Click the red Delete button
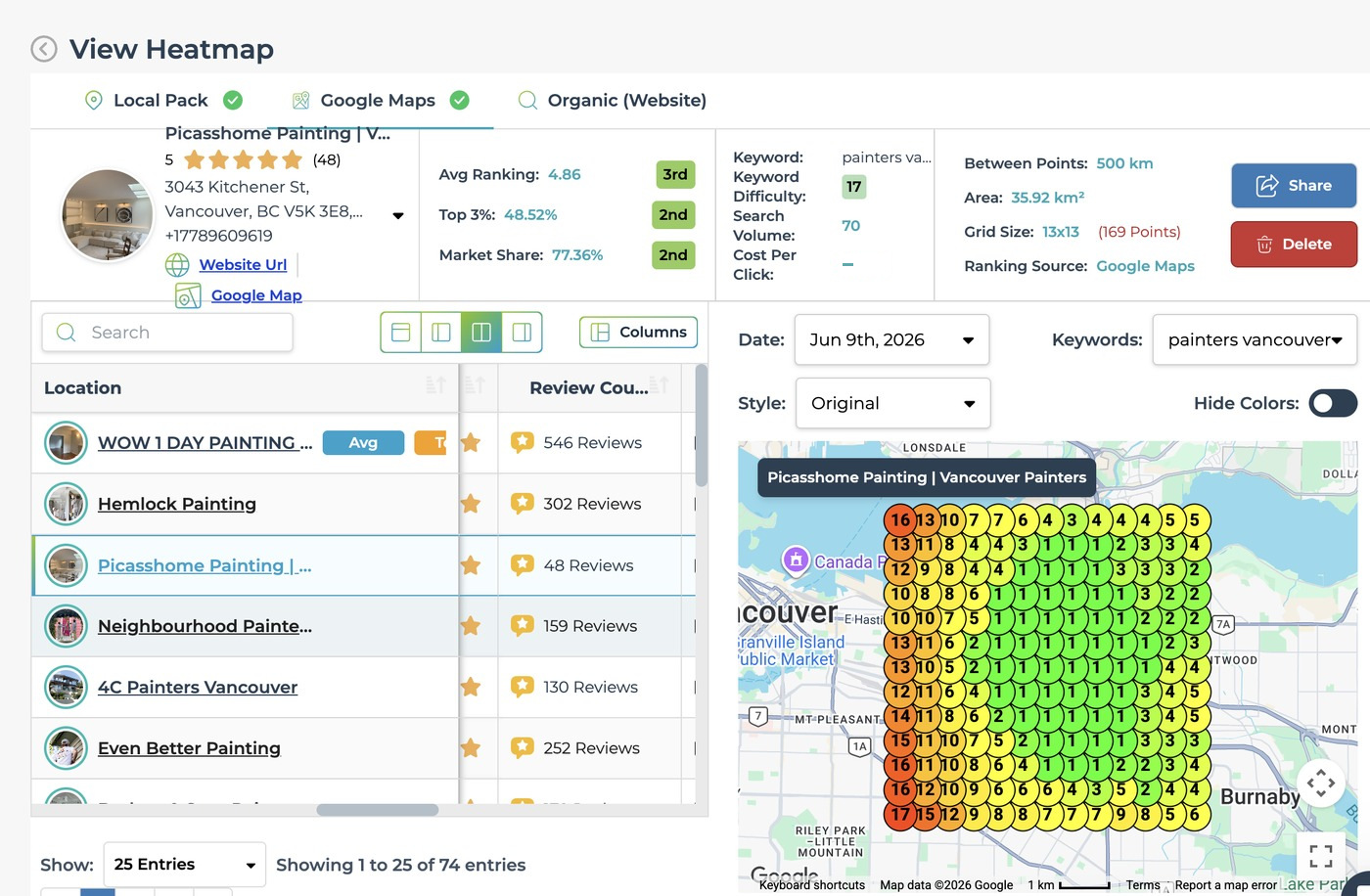 click(x=1294, y=245)
